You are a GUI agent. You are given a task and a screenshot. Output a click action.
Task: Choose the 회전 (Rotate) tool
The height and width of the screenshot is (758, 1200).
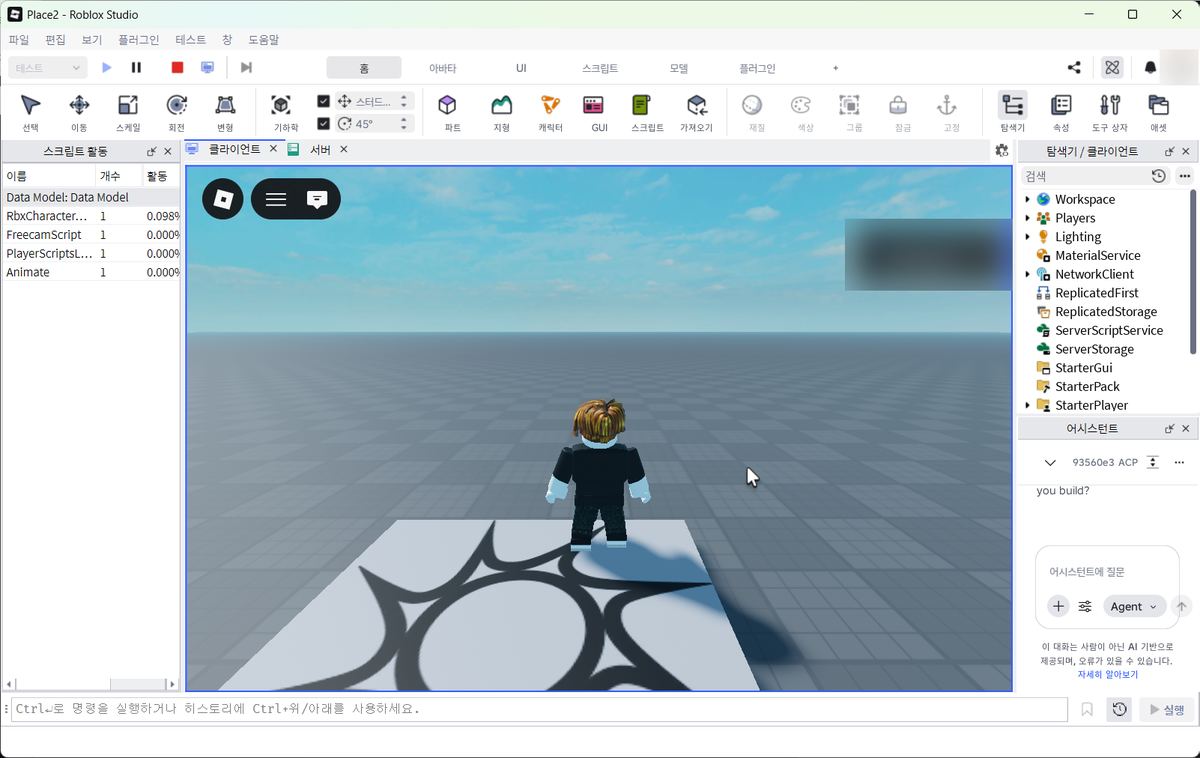pos(177,112)
